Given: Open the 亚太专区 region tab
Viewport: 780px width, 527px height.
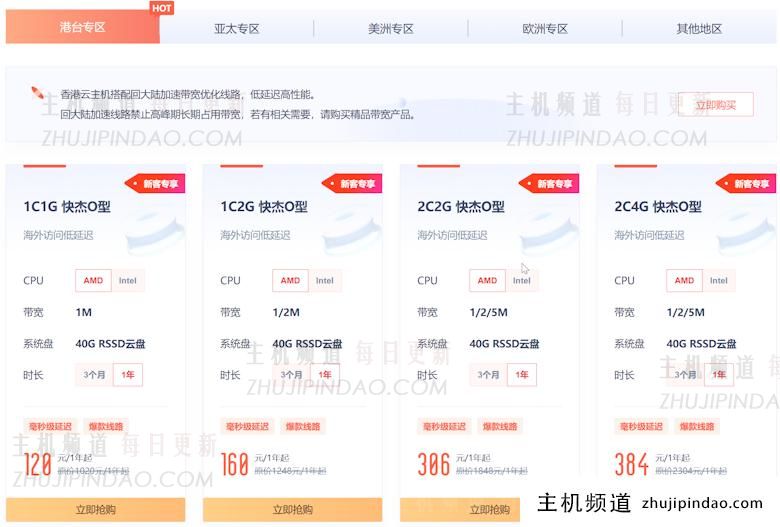Looking at the screenshot, I should pyautogui.click(x=236, y=29).
